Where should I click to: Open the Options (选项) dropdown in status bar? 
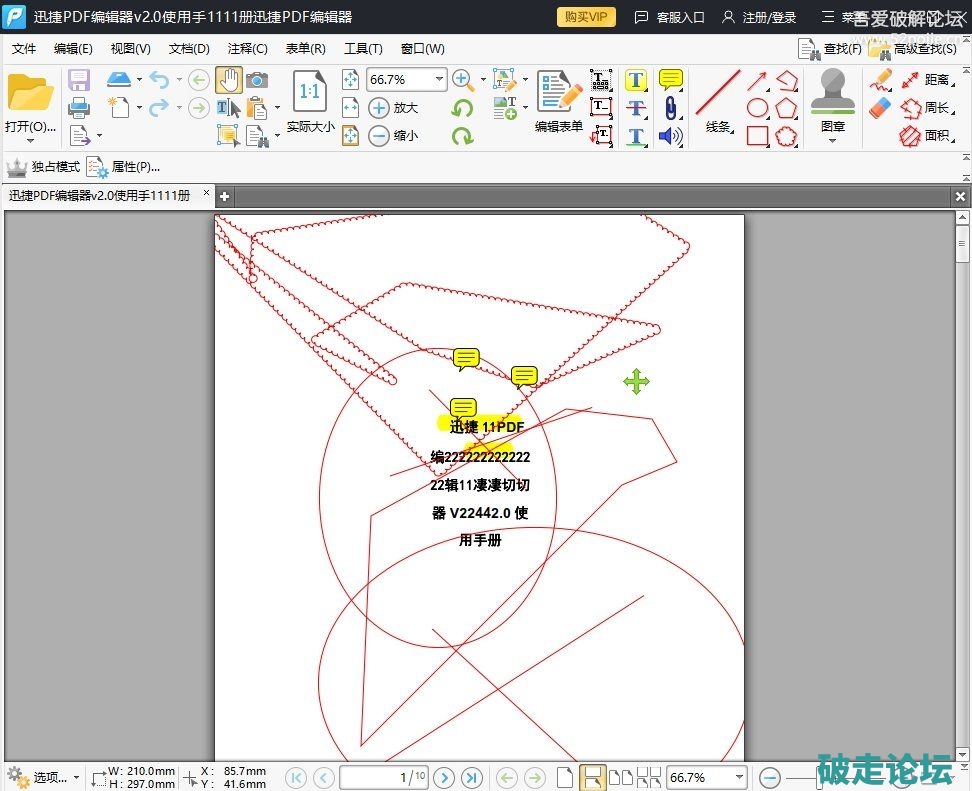click(76, 777)
